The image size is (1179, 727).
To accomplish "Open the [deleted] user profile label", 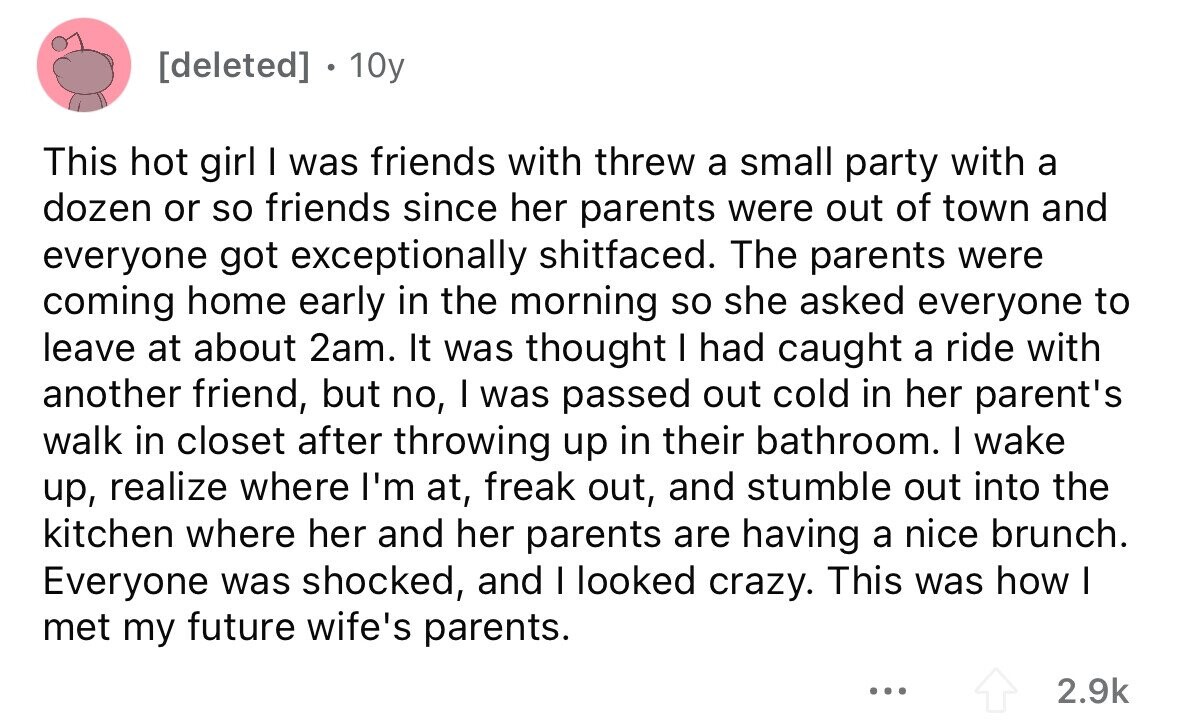I will (234, 65).
